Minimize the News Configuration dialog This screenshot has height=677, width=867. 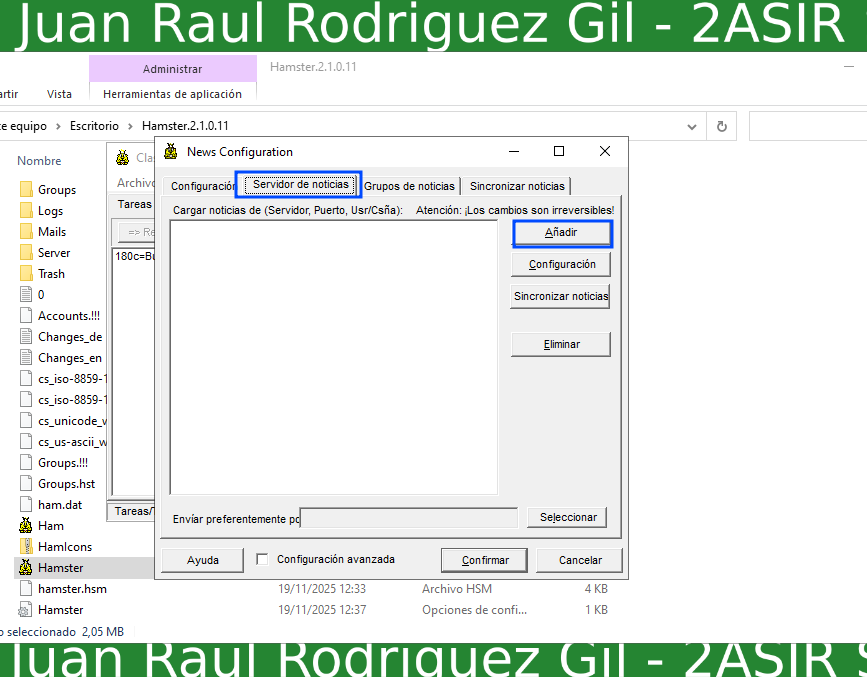click(514, 152)
